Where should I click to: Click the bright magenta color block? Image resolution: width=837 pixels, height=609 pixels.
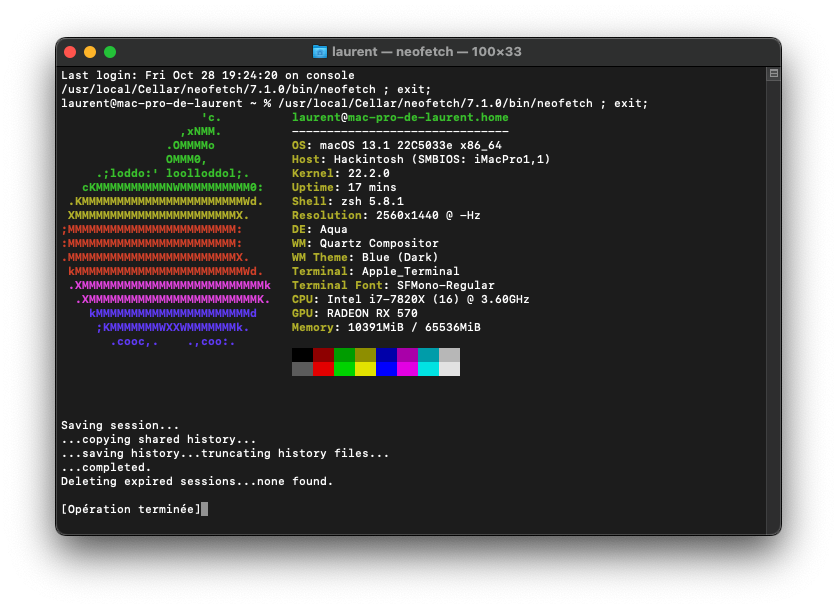click(407, 369)
